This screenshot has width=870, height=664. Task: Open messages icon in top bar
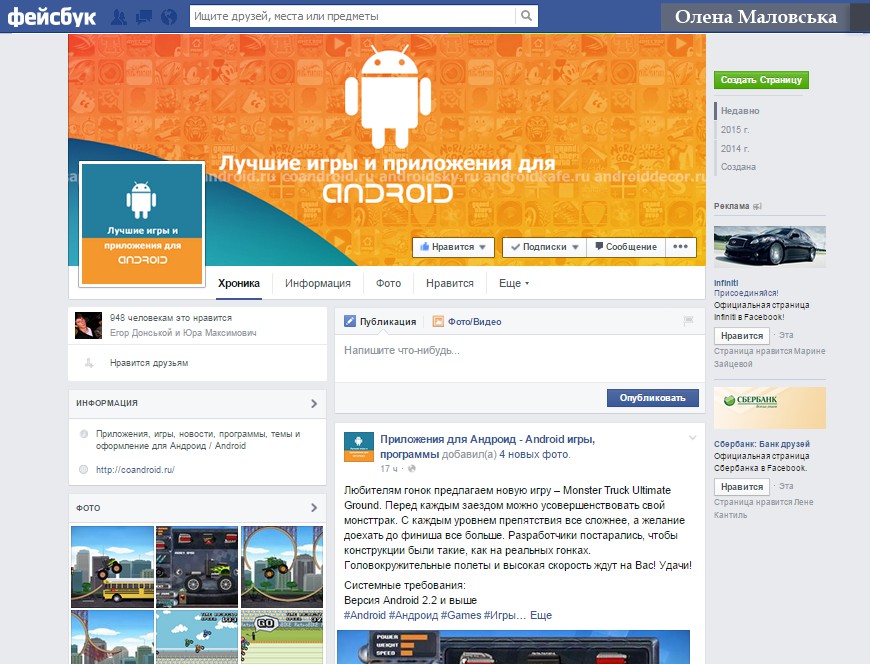(x=144, y=17)
